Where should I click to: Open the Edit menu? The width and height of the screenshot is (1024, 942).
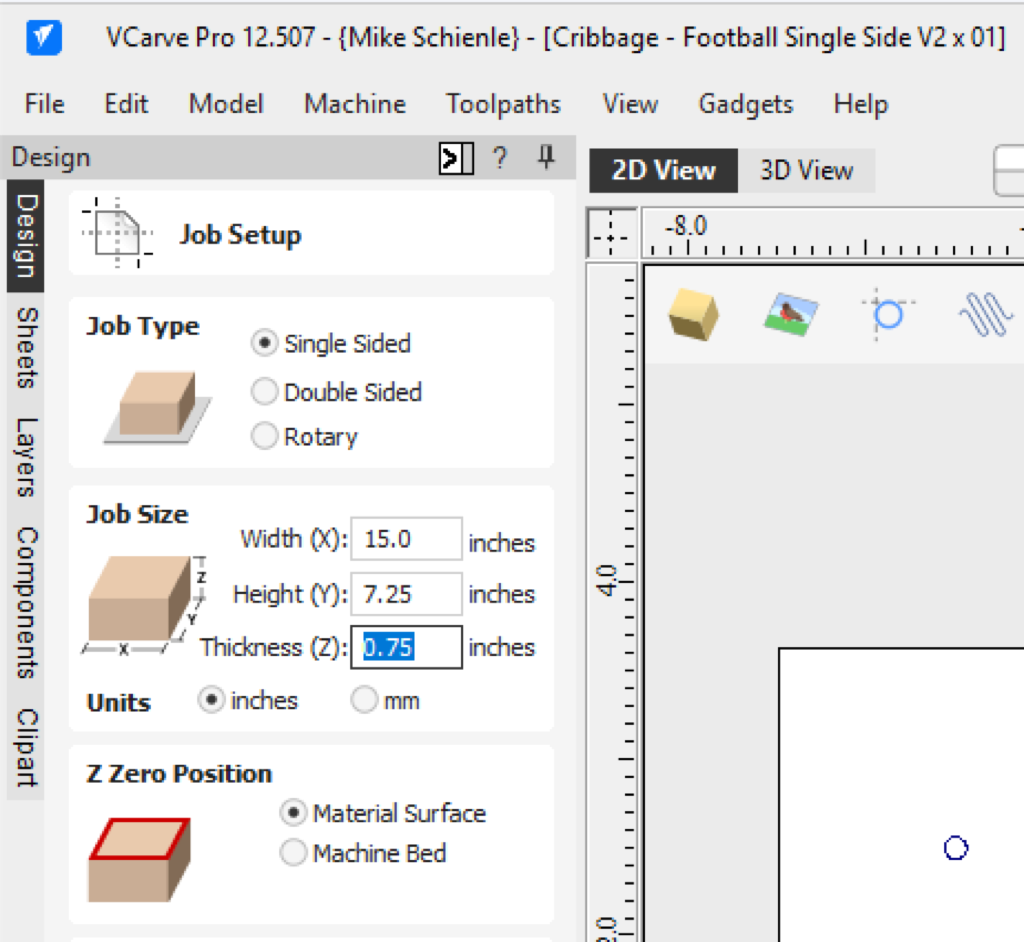point(126,104)
